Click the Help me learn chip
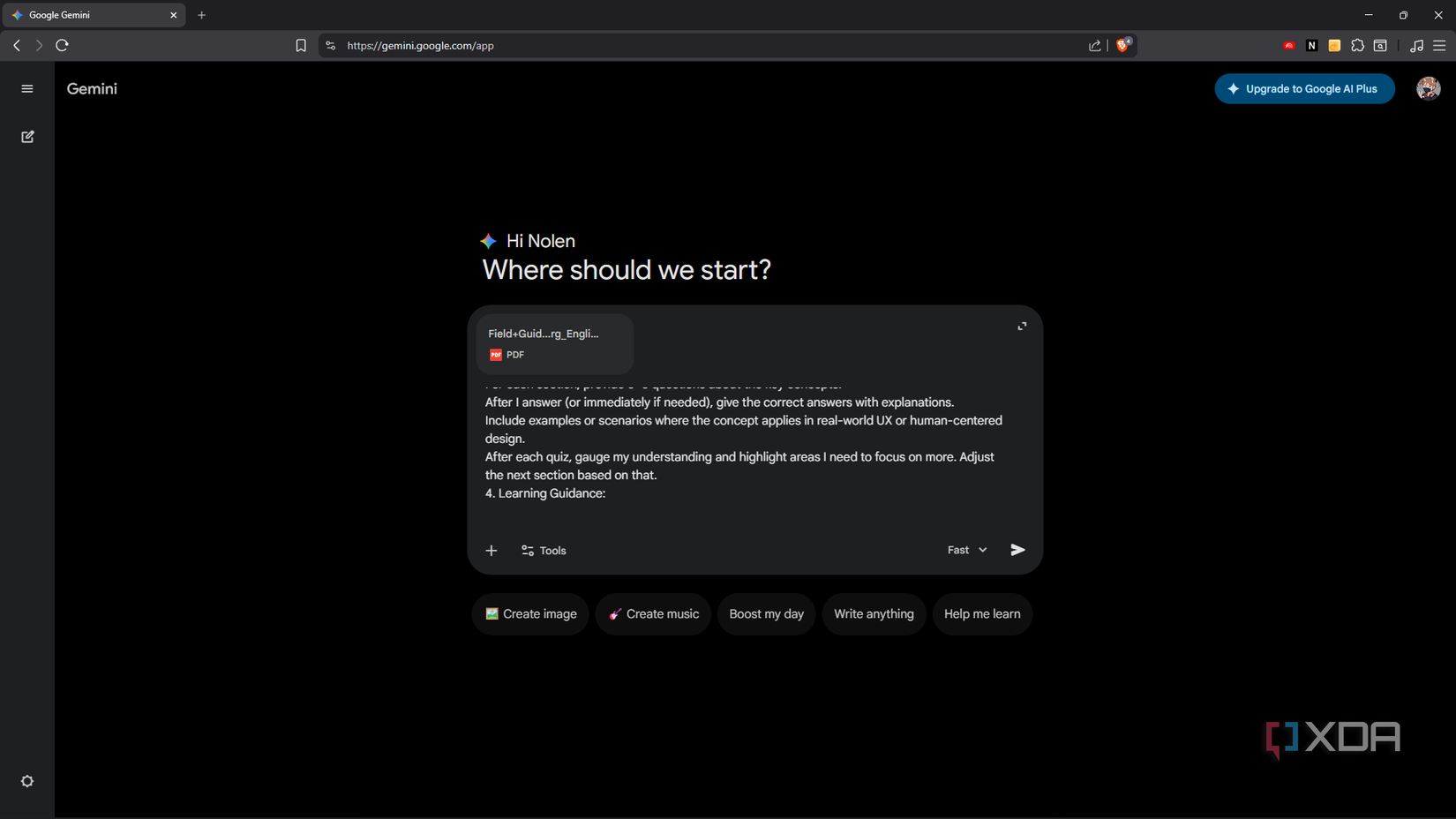The image size is (1456, 819). [x=982, y=614]
